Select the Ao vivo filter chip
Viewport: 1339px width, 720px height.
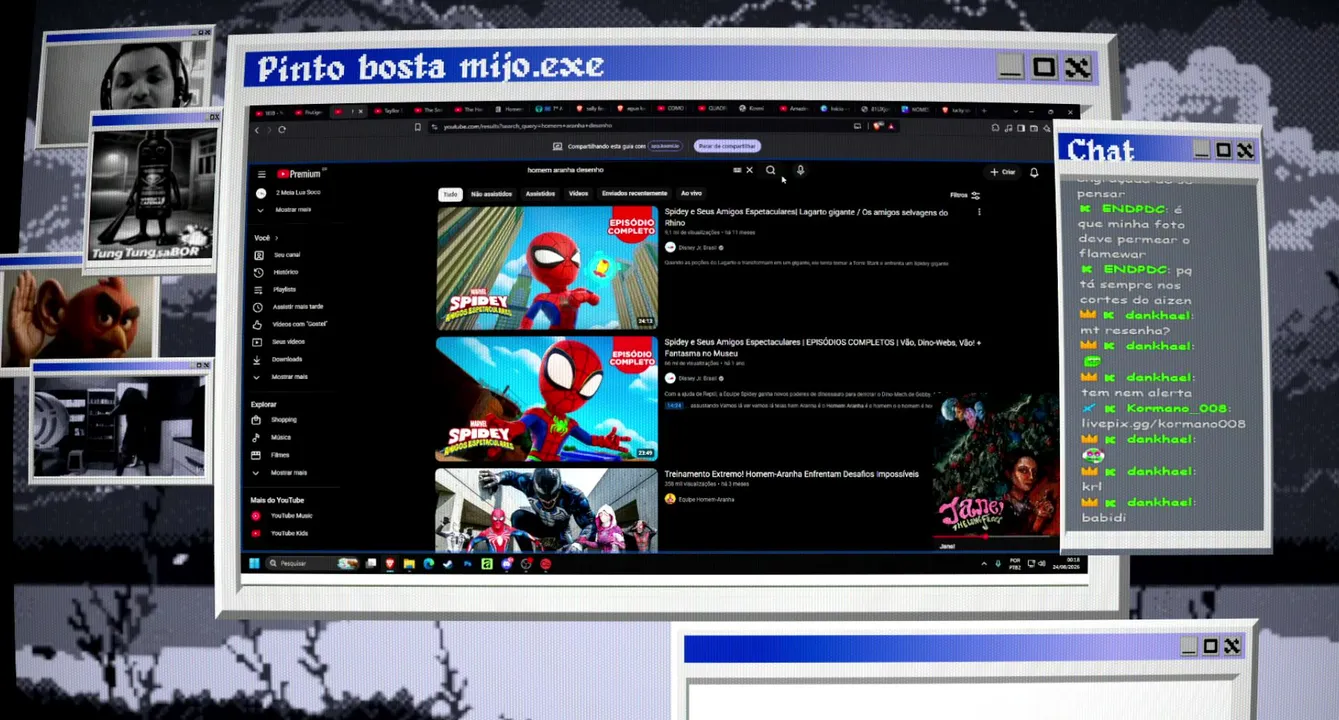tap(691, 193)
